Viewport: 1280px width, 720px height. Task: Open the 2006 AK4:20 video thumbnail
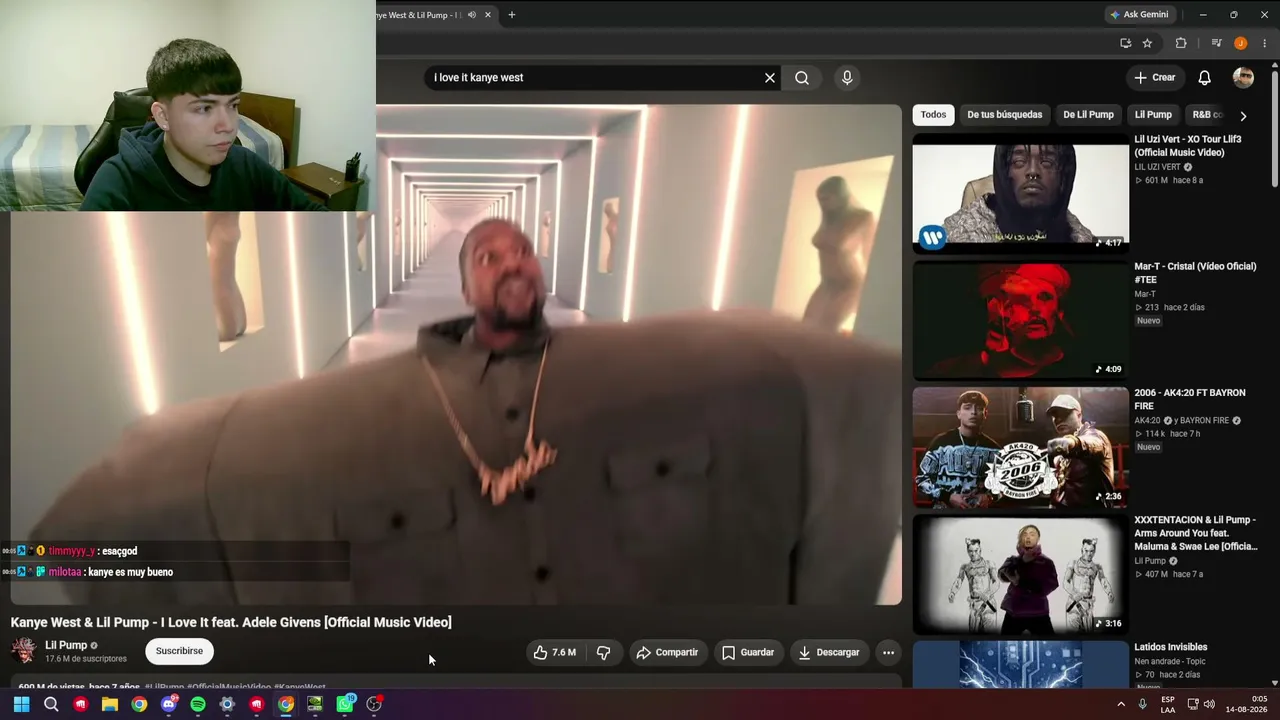1020,447
